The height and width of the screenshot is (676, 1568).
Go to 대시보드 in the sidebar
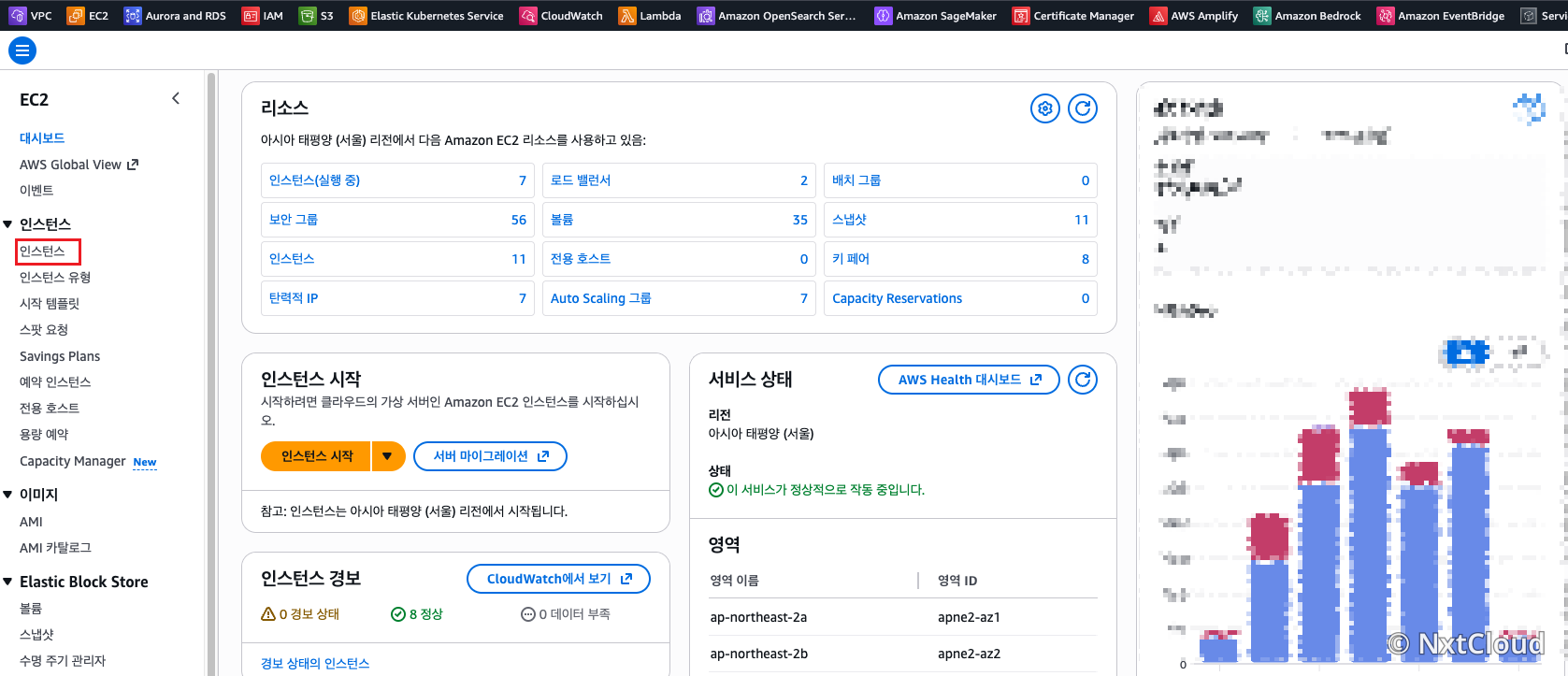[42, 138]
